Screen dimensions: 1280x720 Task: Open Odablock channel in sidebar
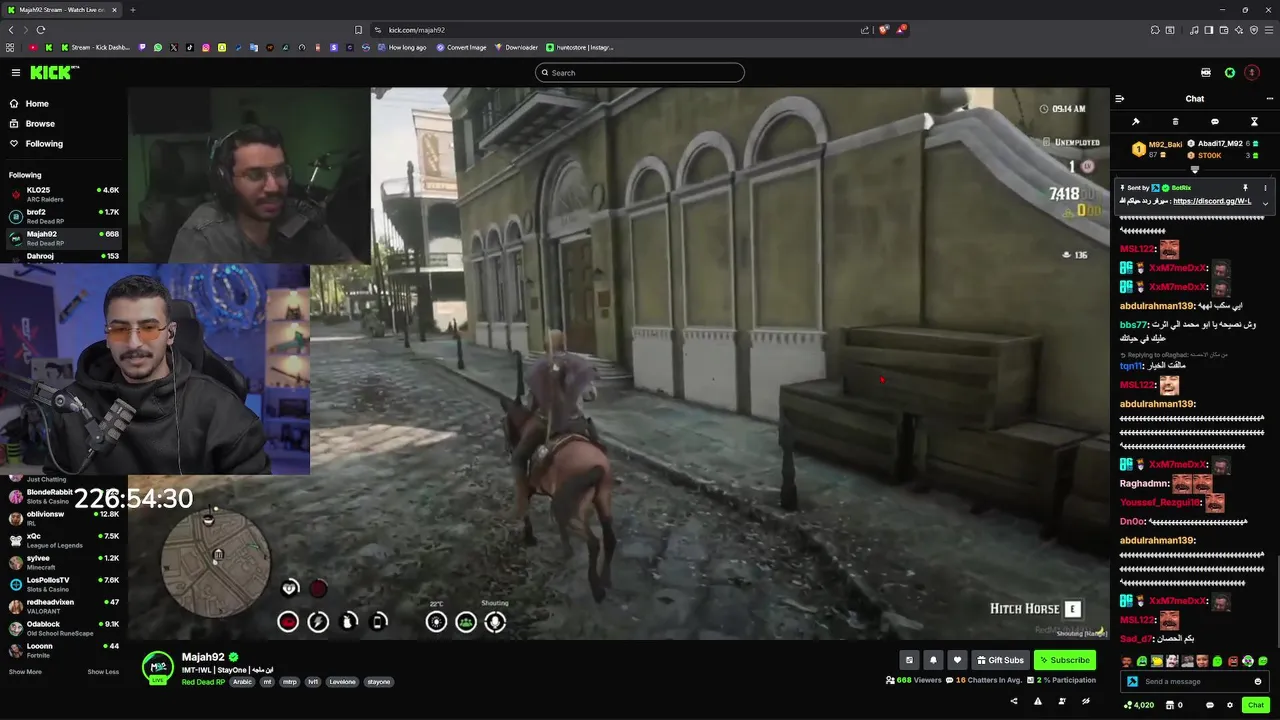[62, 628]
